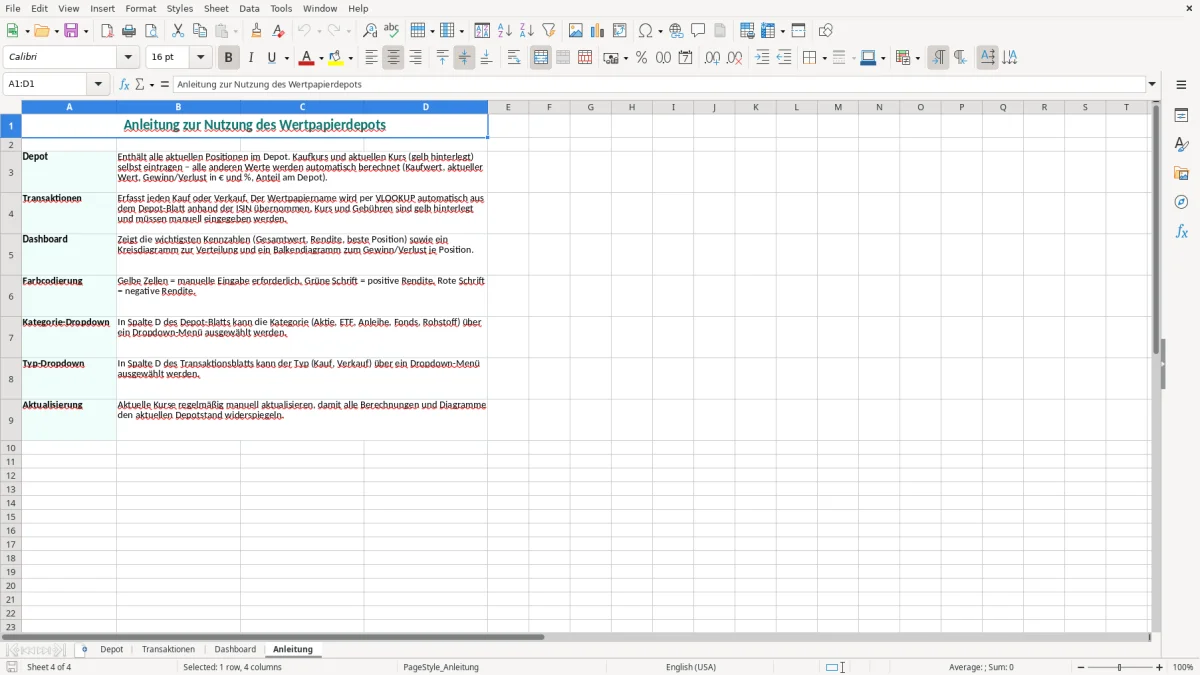
Task: Click PageStyle_Anleitung in status bar
Action: click(x=441, y=667)
